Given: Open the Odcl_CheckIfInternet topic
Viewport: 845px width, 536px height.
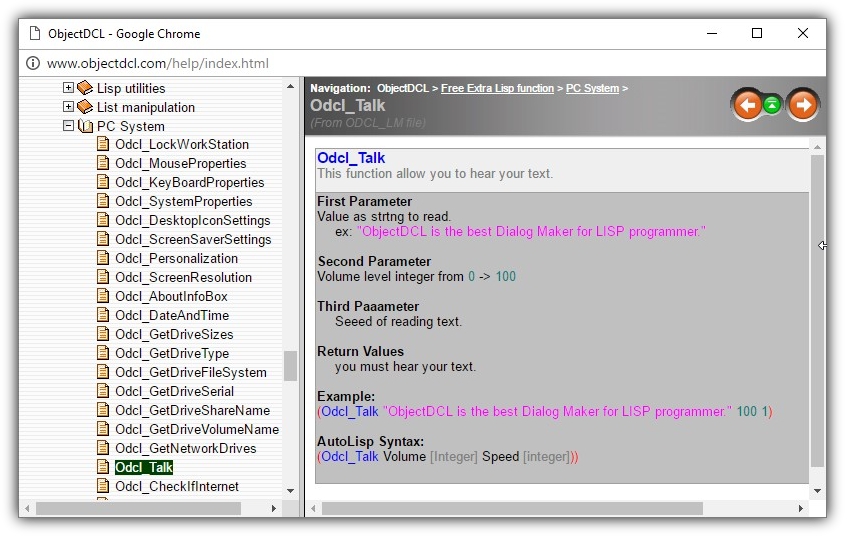Looking at the screenshot, I should [177, 486].
